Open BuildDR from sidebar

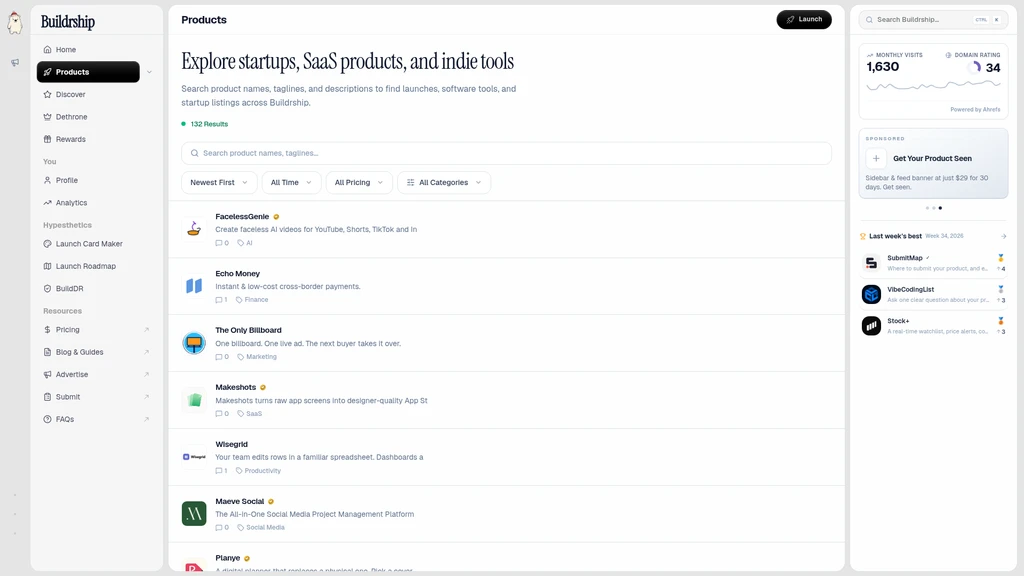[x=69, y=289]
